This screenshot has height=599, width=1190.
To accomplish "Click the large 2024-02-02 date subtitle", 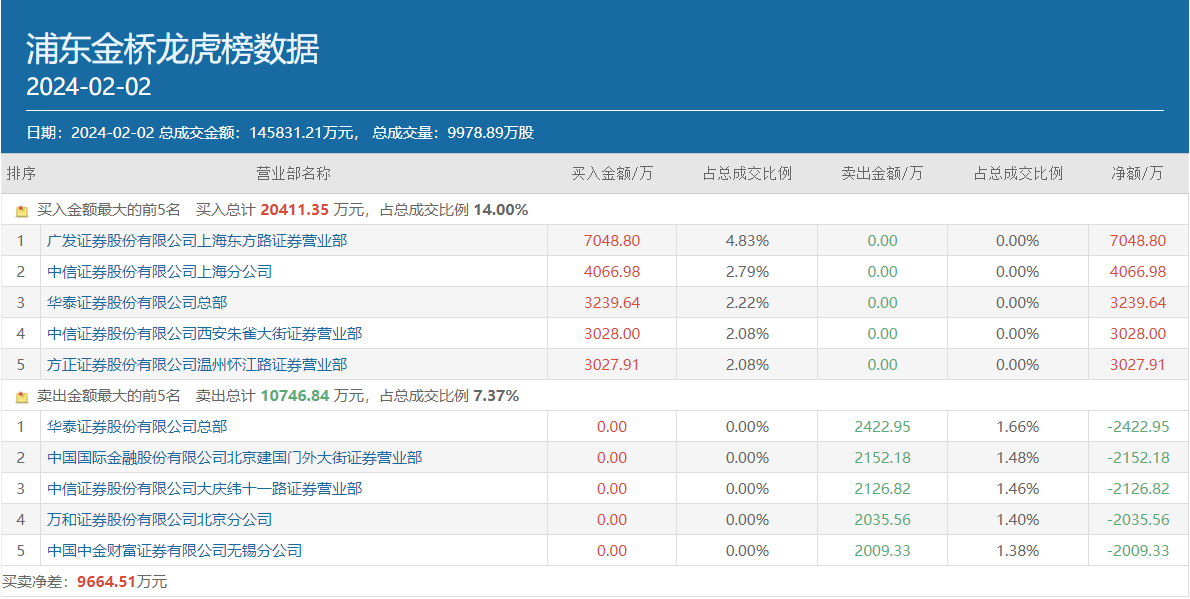I will coord(89,87).
